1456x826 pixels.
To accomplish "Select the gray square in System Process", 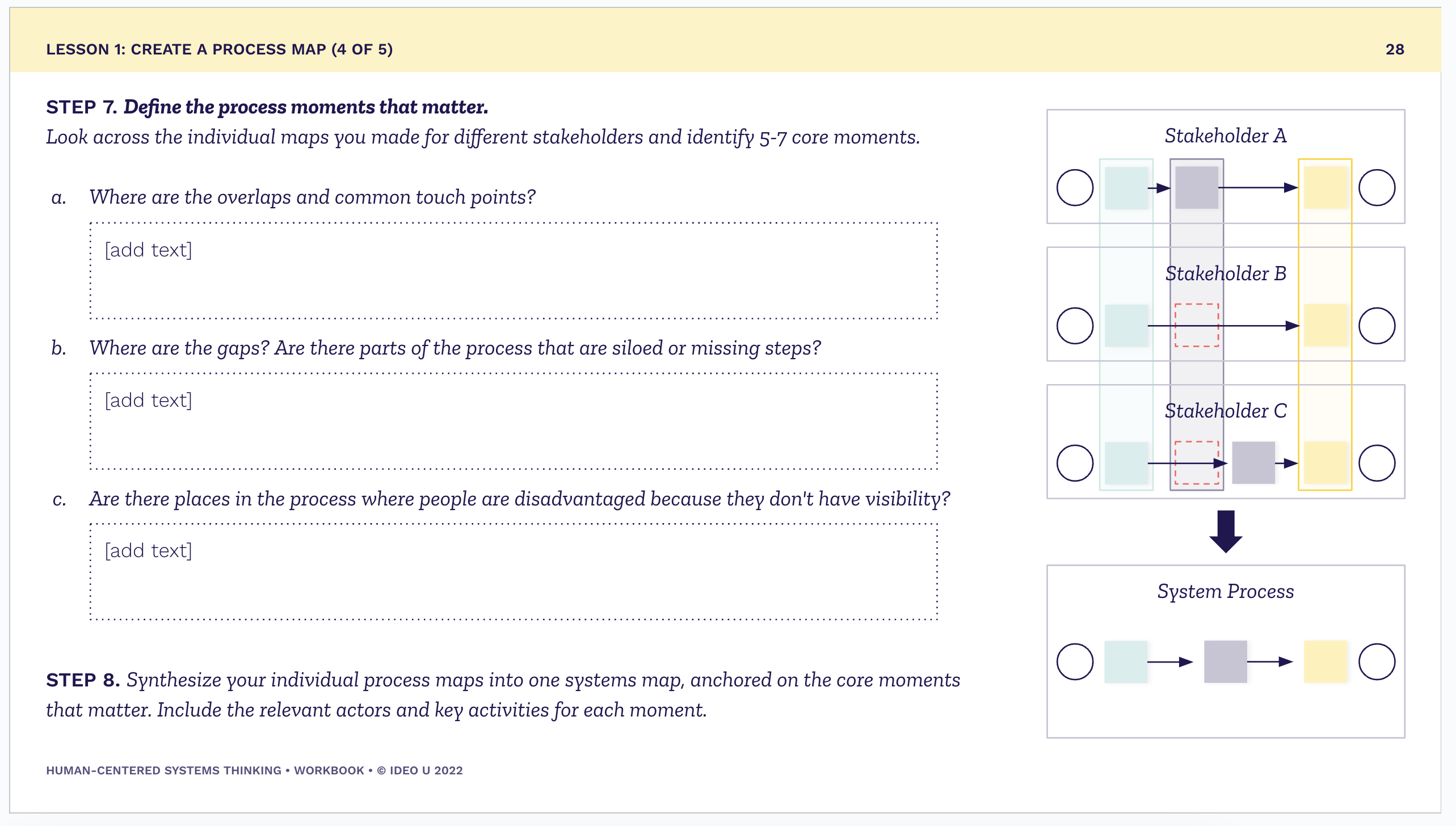I will click(1225, 661).
